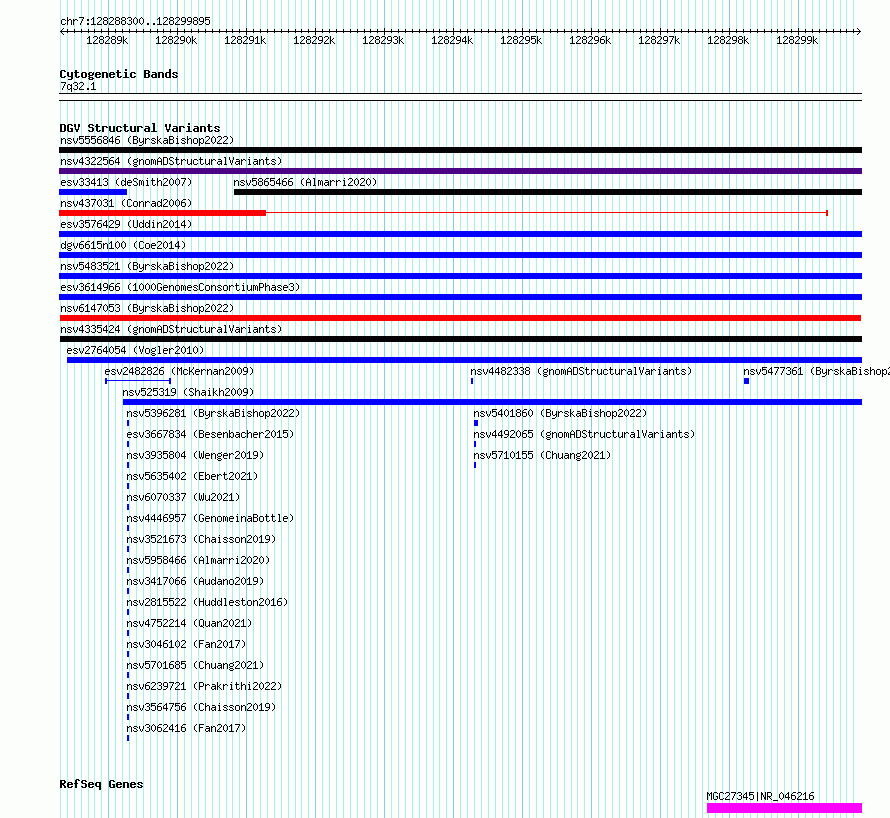This screenshot has height=818, width=890.
Task: Select the nsv437031 (Conrad2006) label
Action: click(x=126, y=203)
